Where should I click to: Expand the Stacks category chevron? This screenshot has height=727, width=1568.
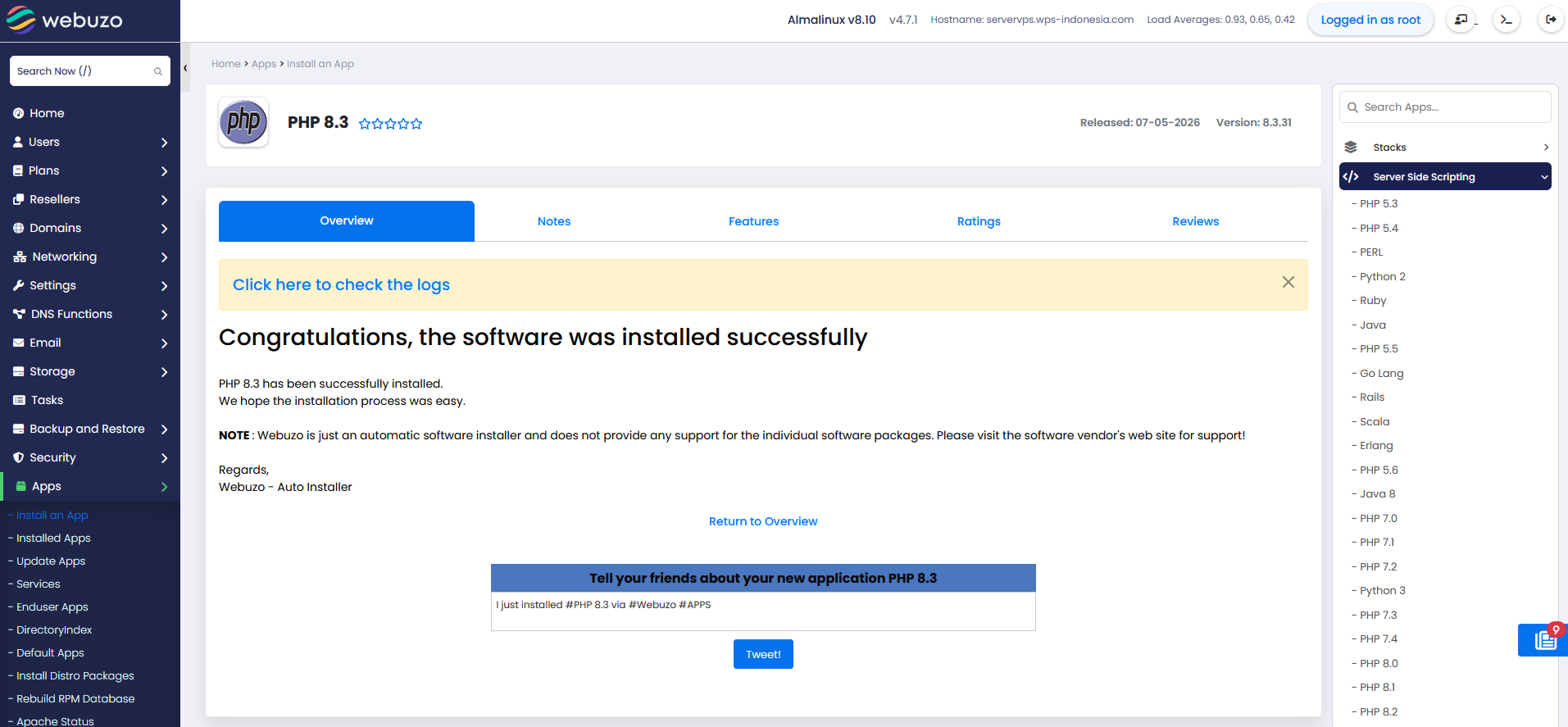1546,148
